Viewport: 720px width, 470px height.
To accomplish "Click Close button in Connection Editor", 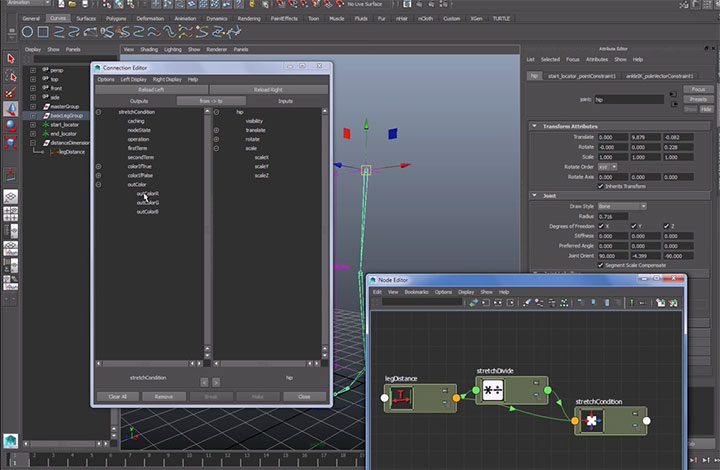I will click(x=304, y=397).
